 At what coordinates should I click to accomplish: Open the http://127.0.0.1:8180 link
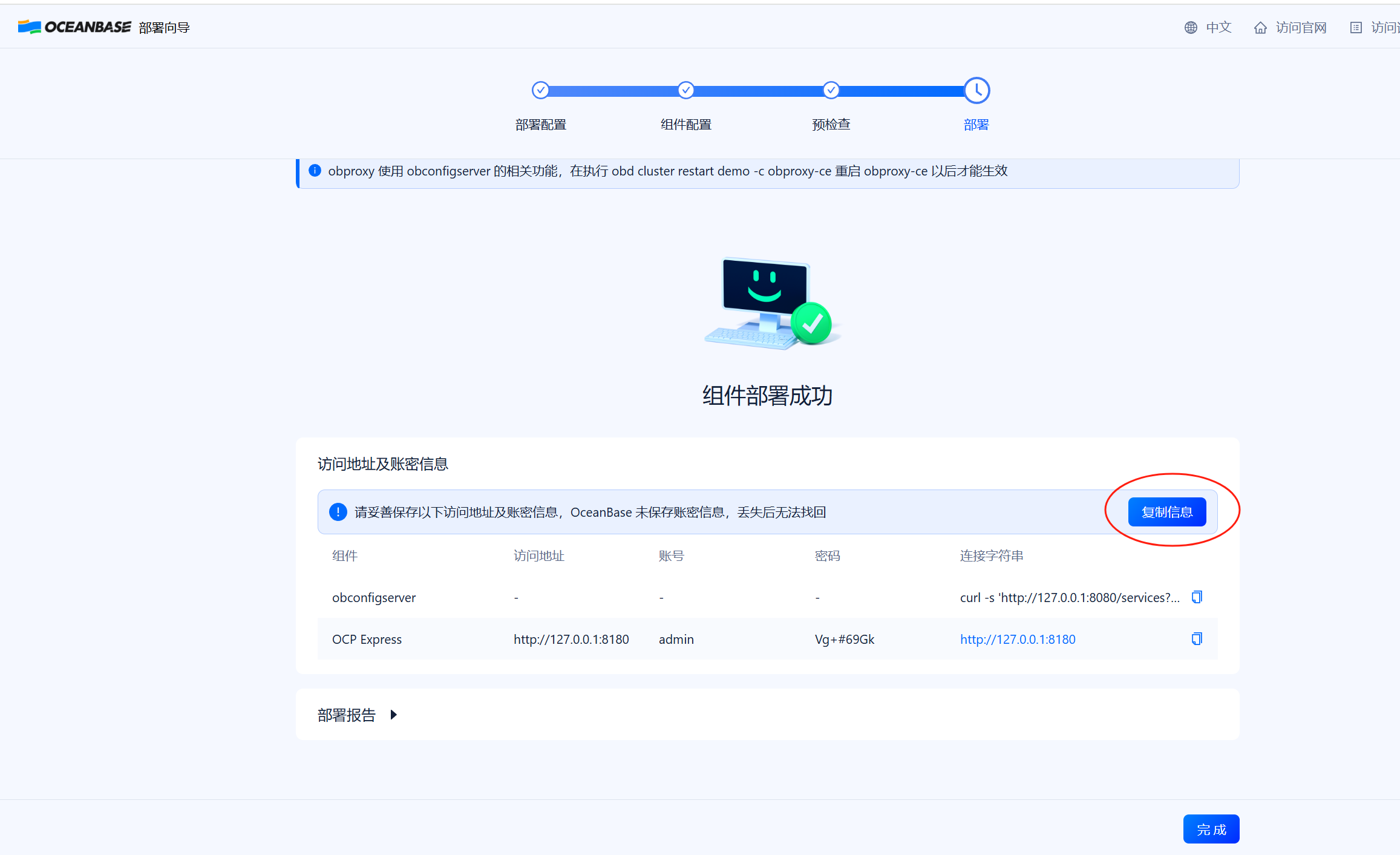tap(1018, 638)
